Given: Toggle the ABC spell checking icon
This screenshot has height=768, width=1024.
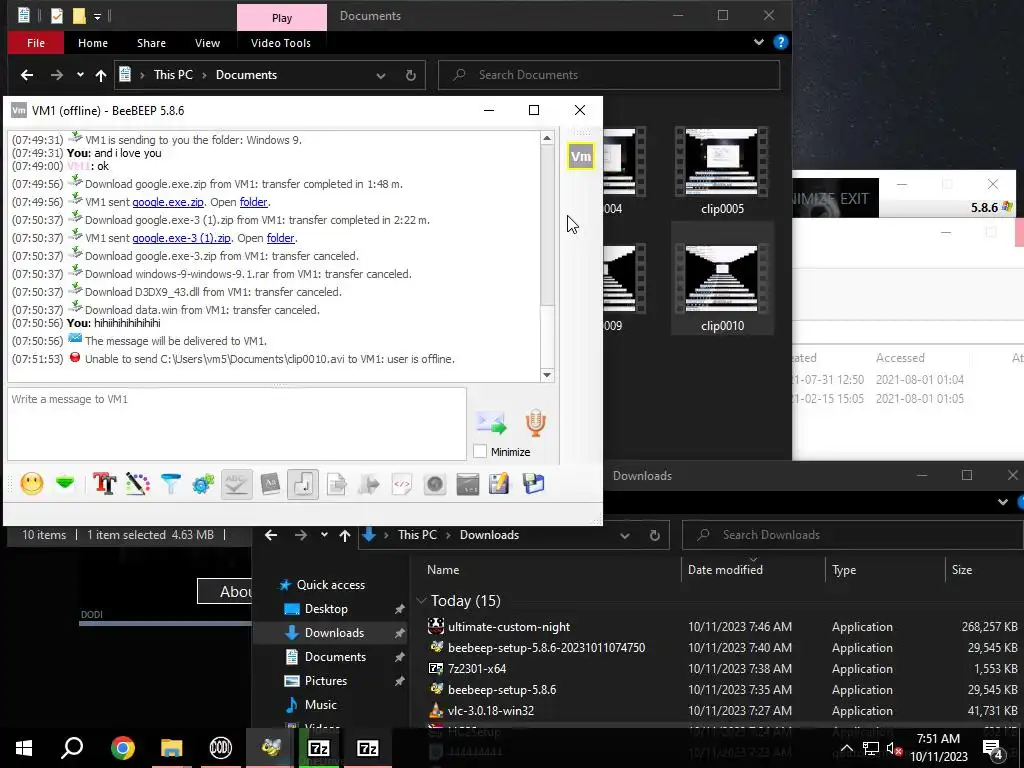Looking at the screenshot, I should [236, 484].
